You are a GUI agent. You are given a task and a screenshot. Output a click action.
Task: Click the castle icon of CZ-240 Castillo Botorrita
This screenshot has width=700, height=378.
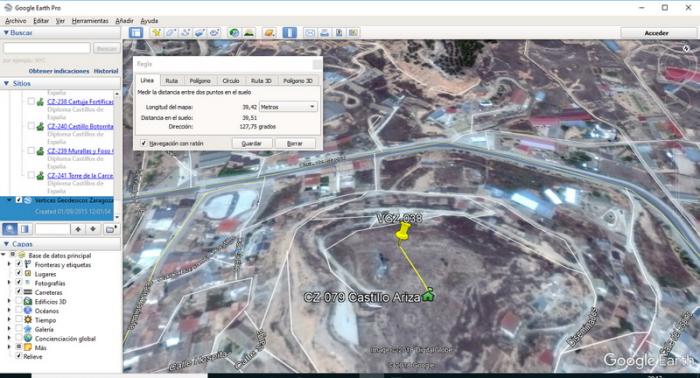tap(40, 127)
